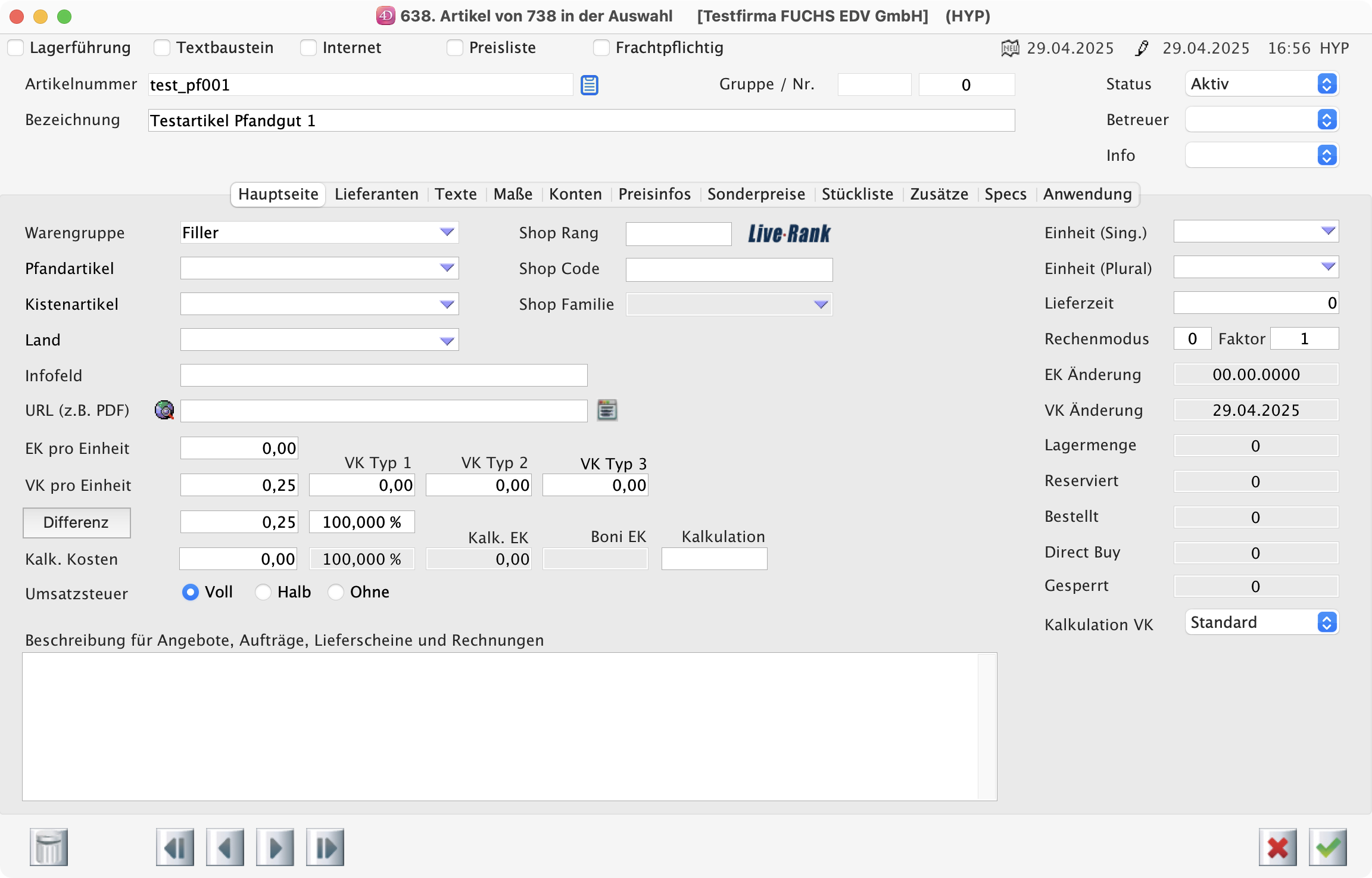
Task: Click into the Infofeld text field
Action: 383,375
